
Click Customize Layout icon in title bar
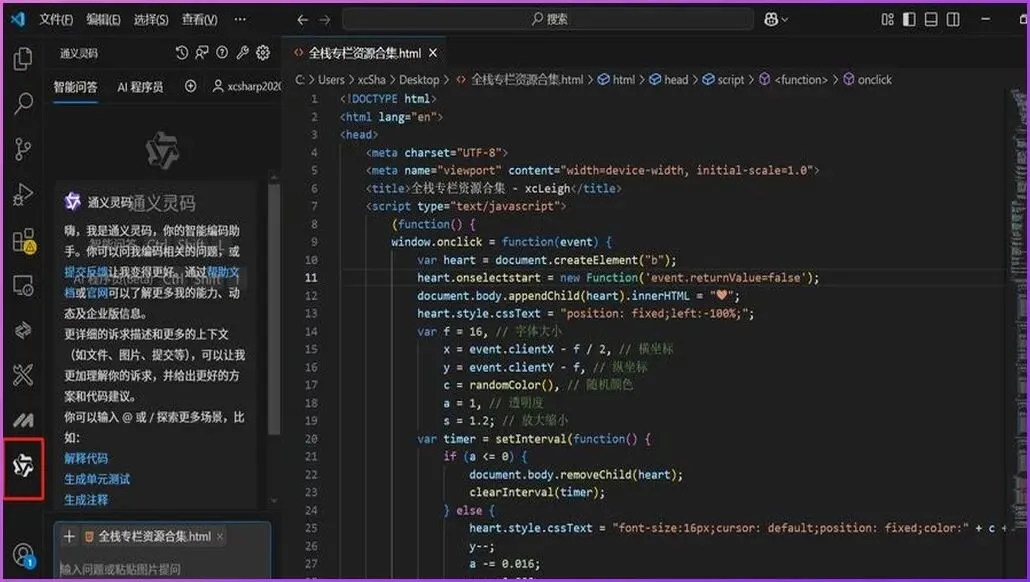click(x=887, y=19)
